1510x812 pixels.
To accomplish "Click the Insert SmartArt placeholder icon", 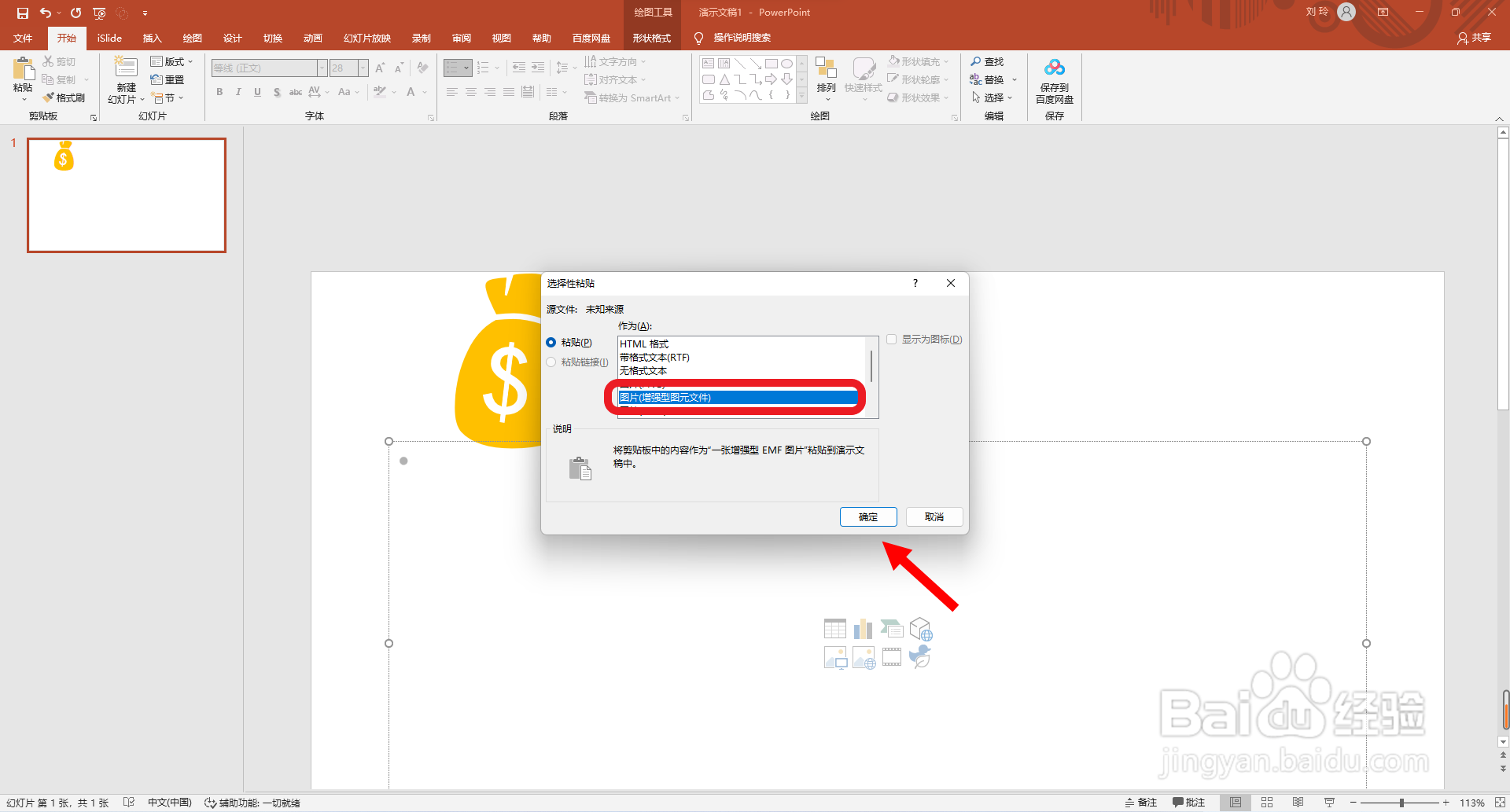I will pyautogui.click(x=892, y=629).
